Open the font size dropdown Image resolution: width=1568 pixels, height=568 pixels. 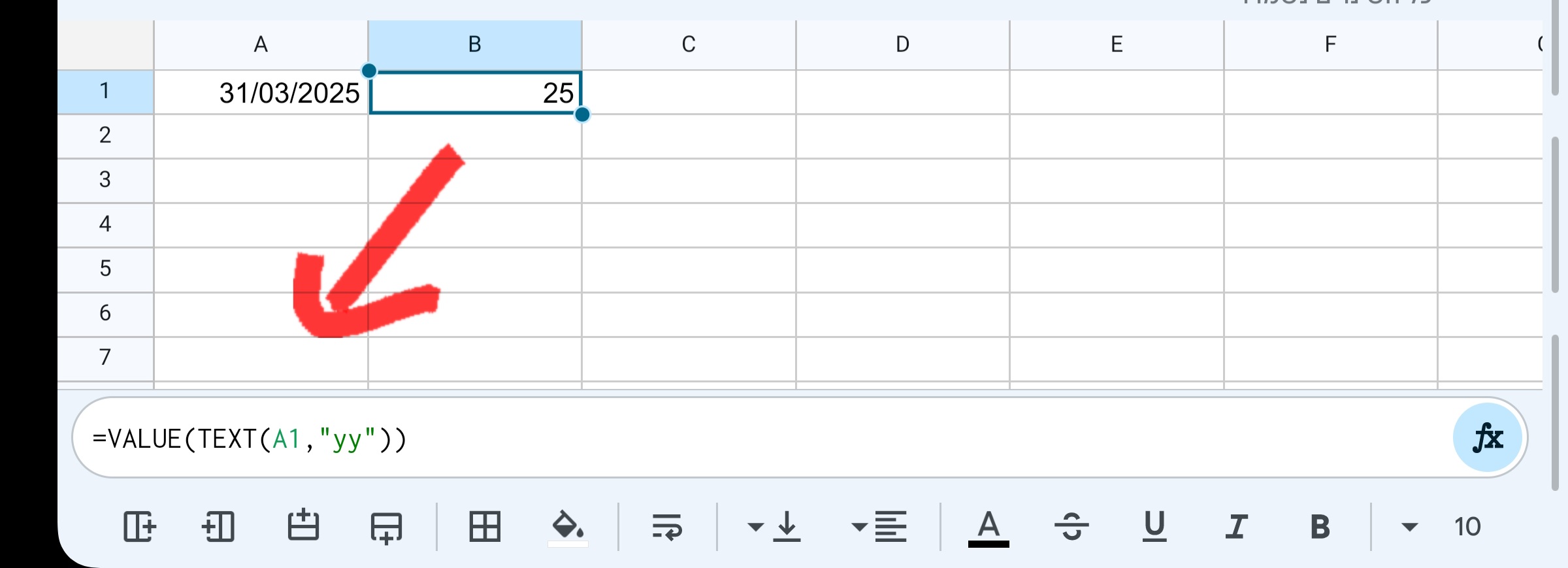[1437, 527]
